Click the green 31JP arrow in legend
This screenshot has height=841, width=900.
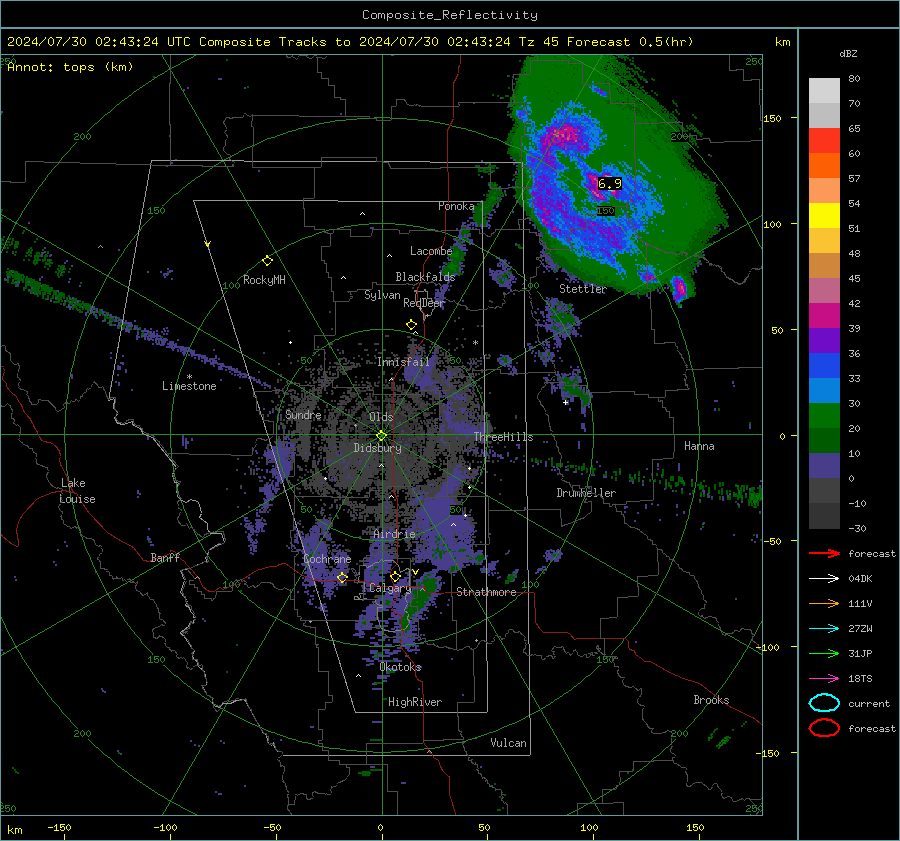pos(824,653)
